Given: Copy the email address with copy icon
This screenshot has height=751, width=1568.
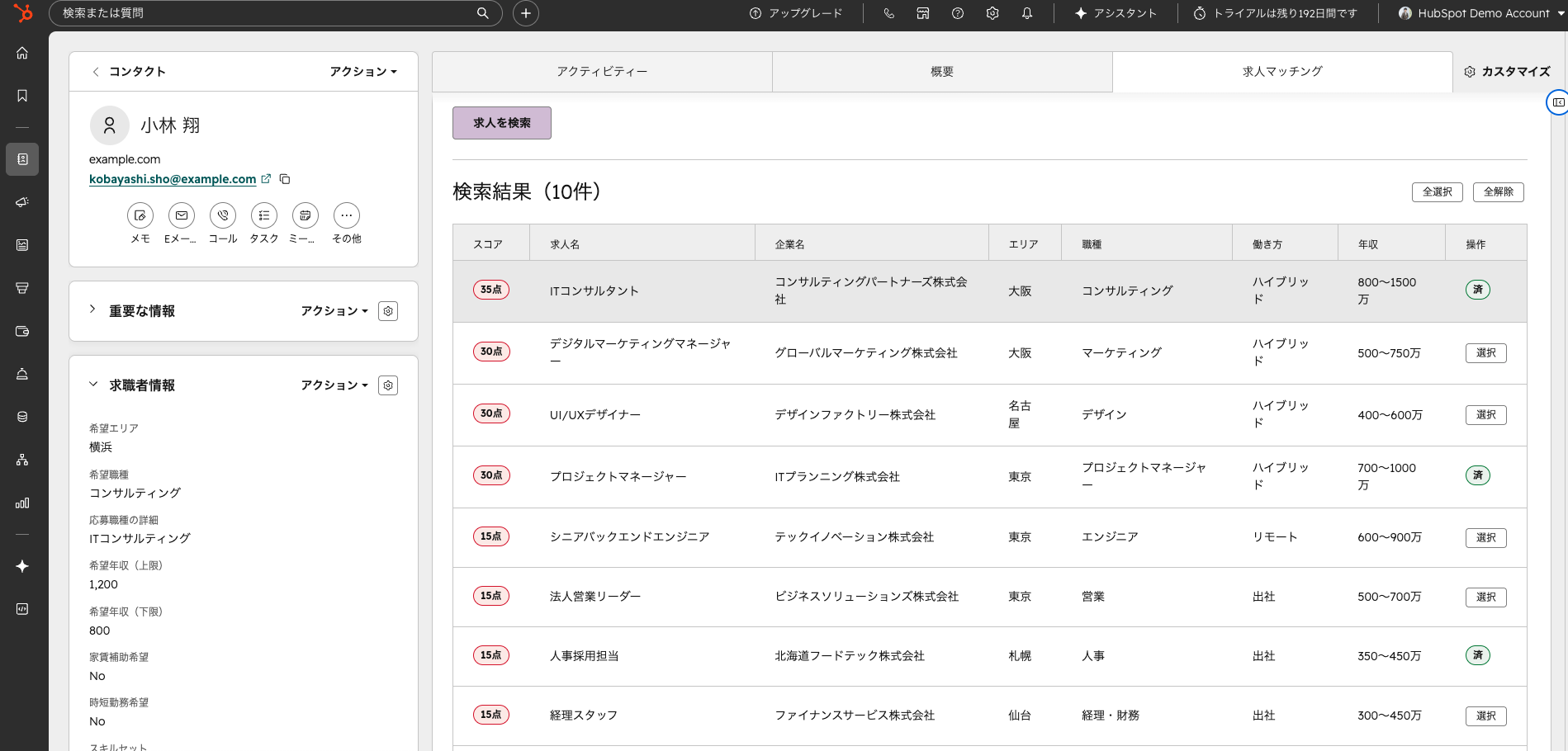Looking at the screenshot, I should 285,179.
